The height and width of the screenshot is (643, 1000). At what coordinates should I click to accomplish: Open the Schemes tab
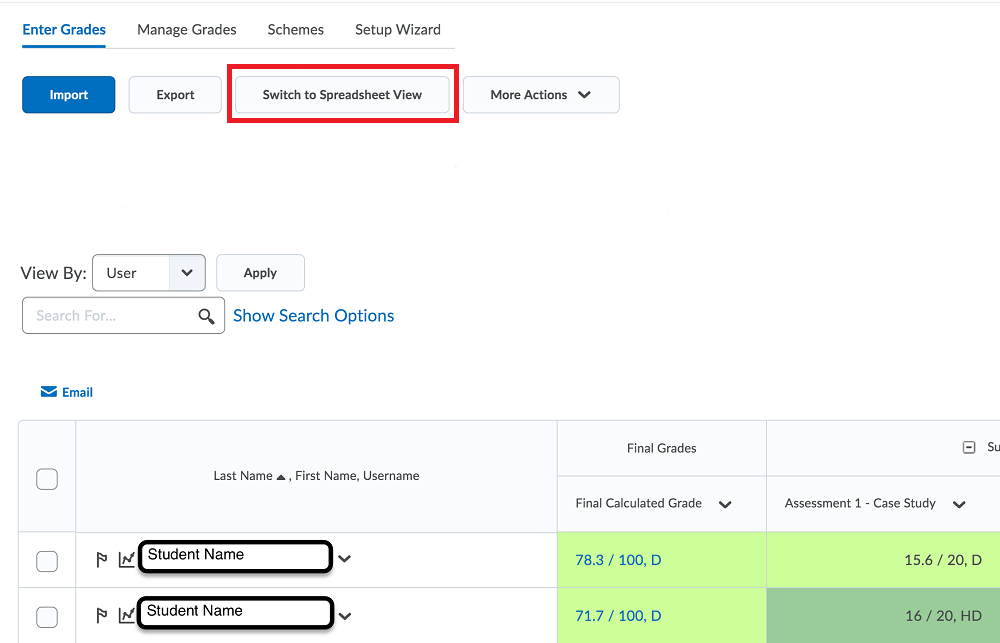coord(295,30)
